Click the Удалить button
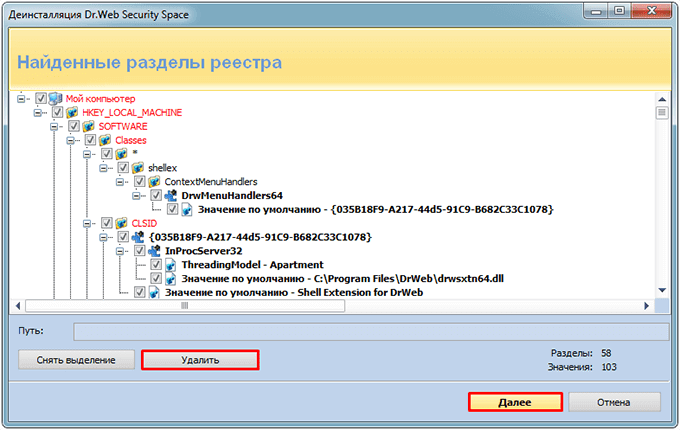The height and width of the screenshot is (430, 680). 200,360
